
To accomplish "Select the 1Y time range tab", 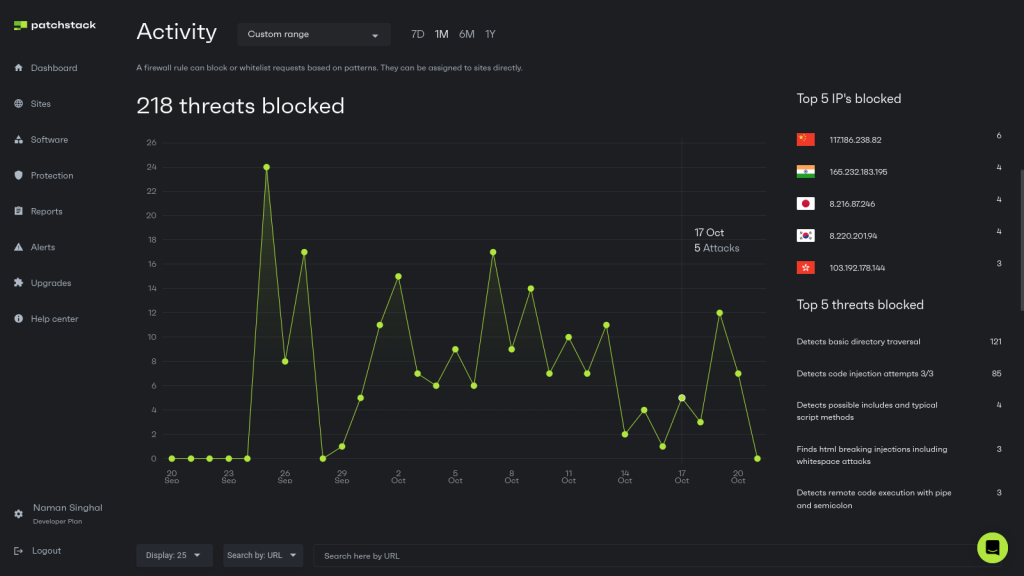I will pos(490,34).
